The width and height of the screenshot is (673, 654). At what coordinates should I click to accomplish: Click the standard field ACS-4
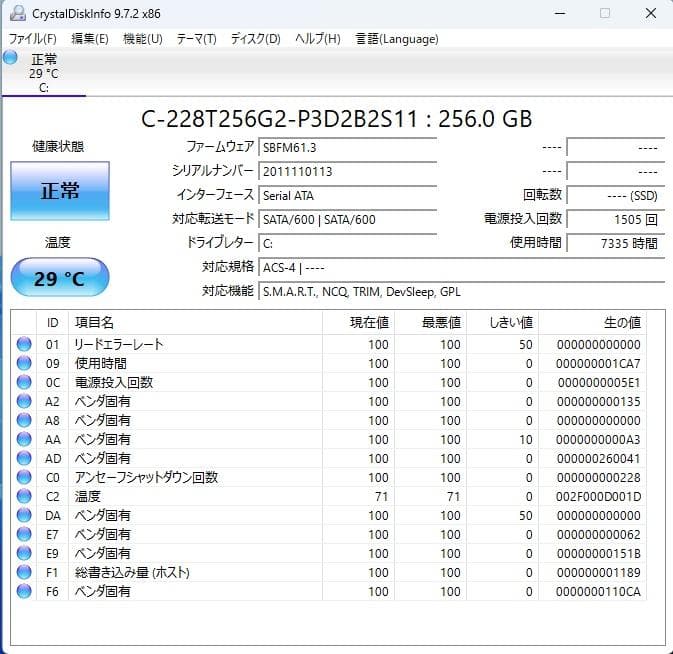pyautogui.click(x=462, y=268)
